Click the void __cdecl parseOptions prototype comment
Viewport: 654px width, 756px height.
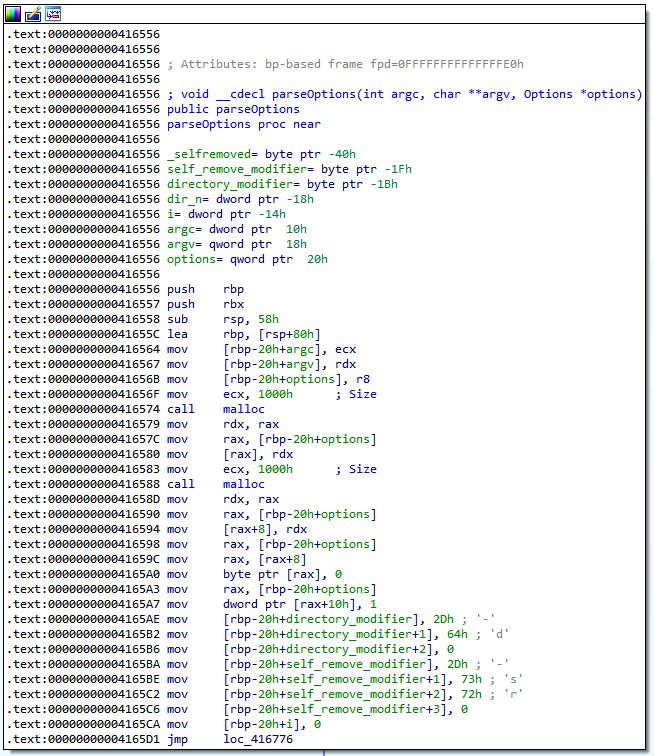(405, 94)
